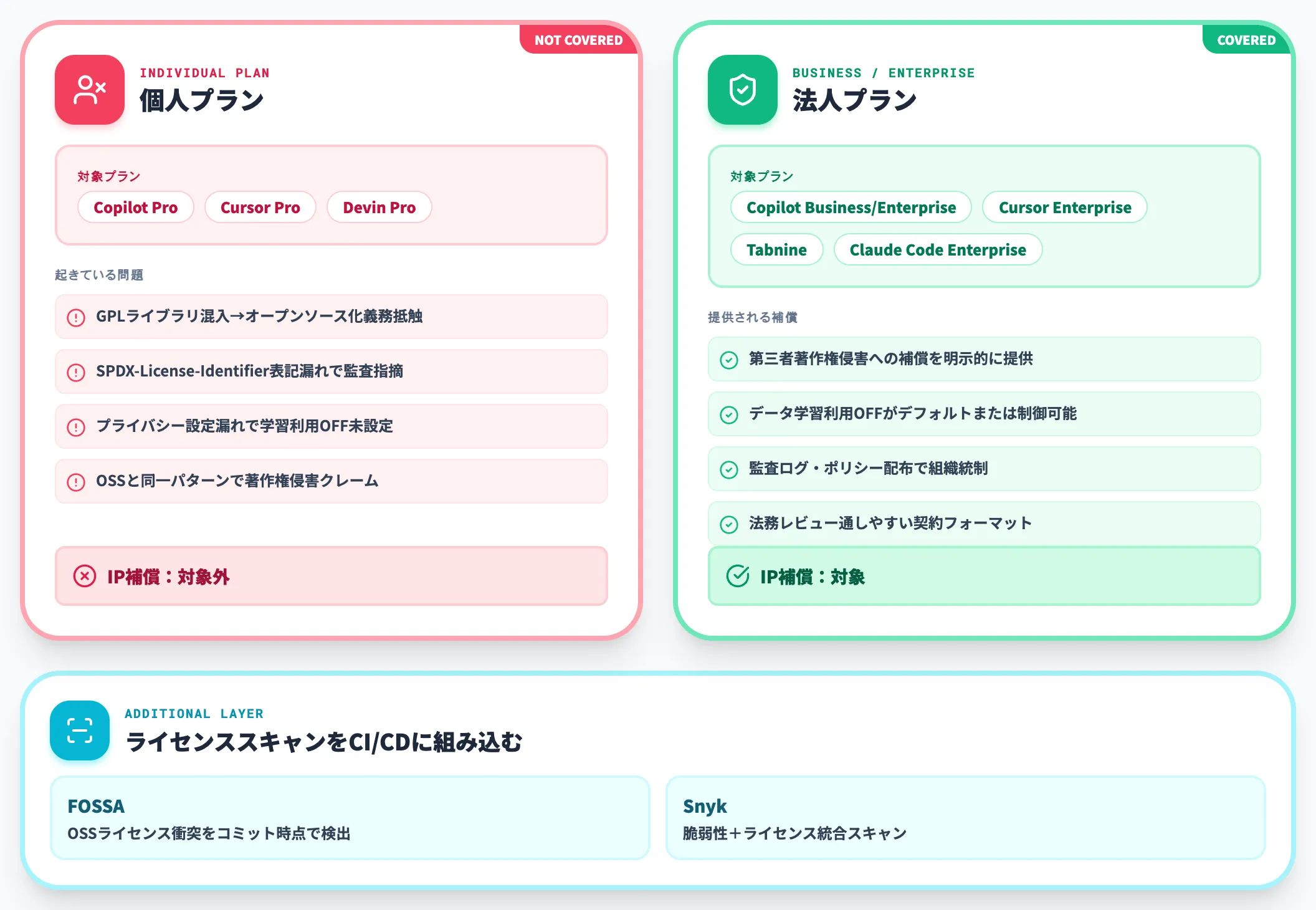Click the 個人プラン heading
Image resolution: width=1316 pixels, height=910 pixels.
coord(202,100)
